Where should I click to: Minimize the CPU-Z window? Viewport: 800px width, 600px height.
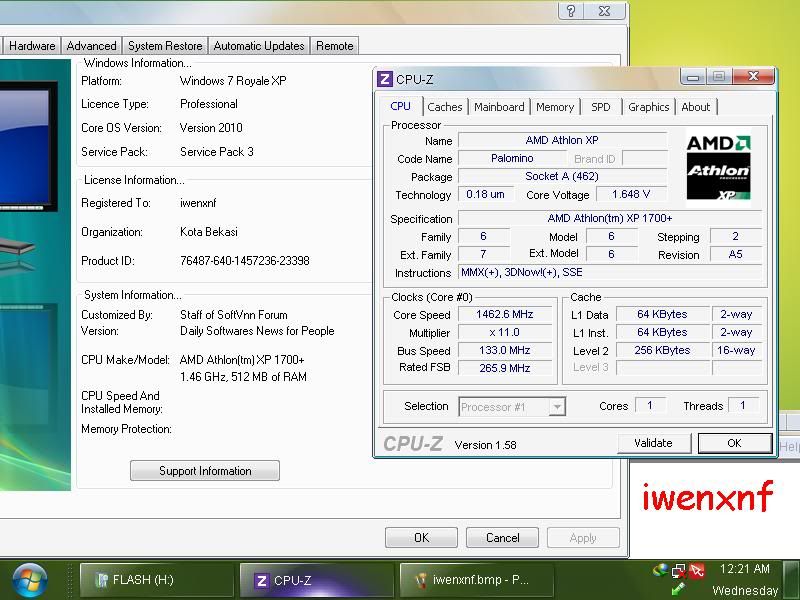click(x=693, y=77)
